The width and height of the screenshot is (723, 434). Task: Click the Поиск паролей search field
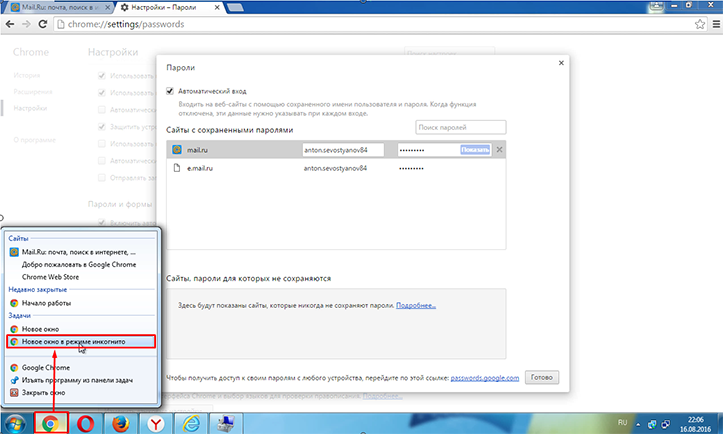pos(461,127)
